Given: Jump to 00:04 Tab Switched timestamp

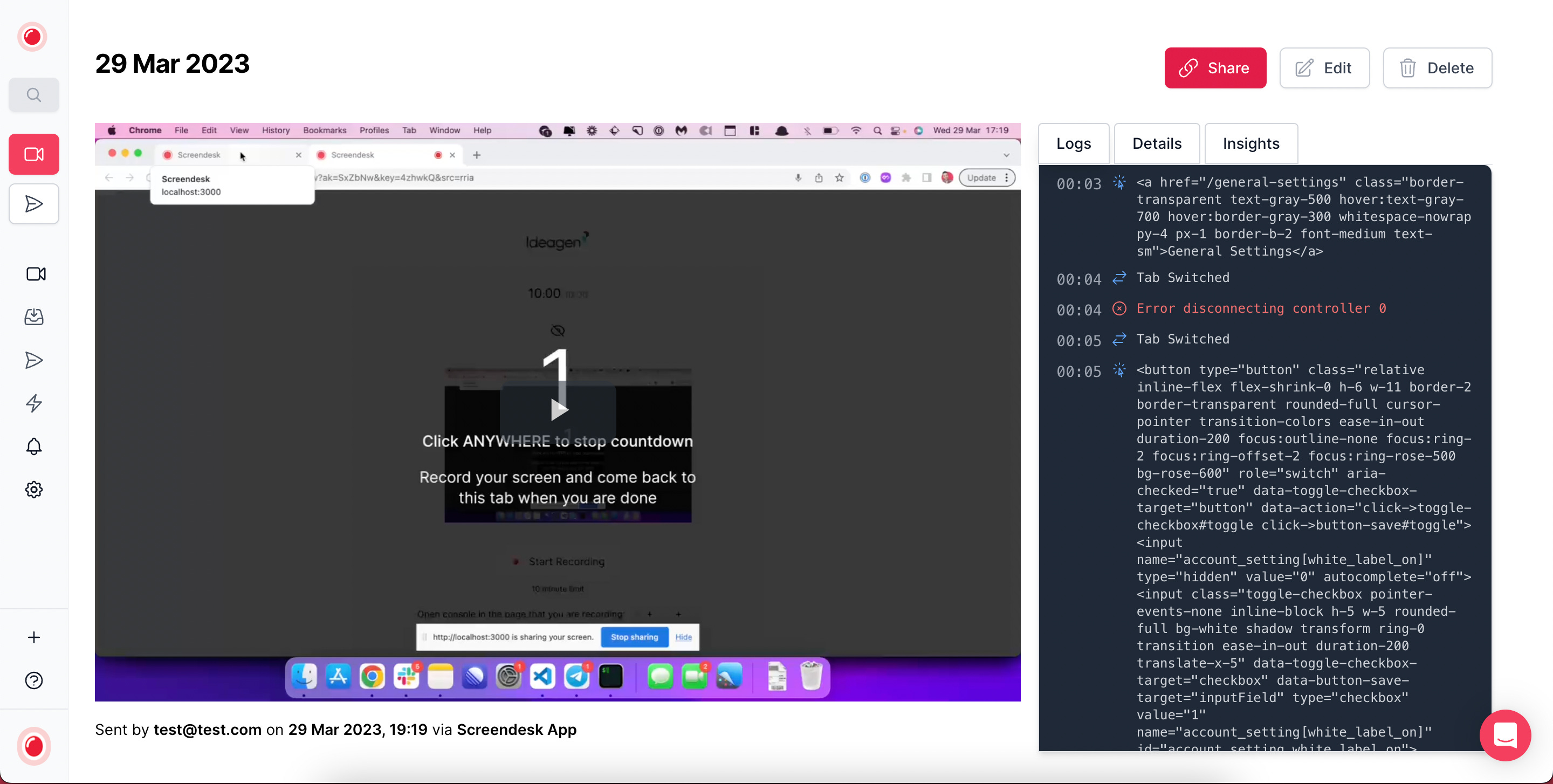Looking at the screenshot, I should click(x=1078, y=280).
